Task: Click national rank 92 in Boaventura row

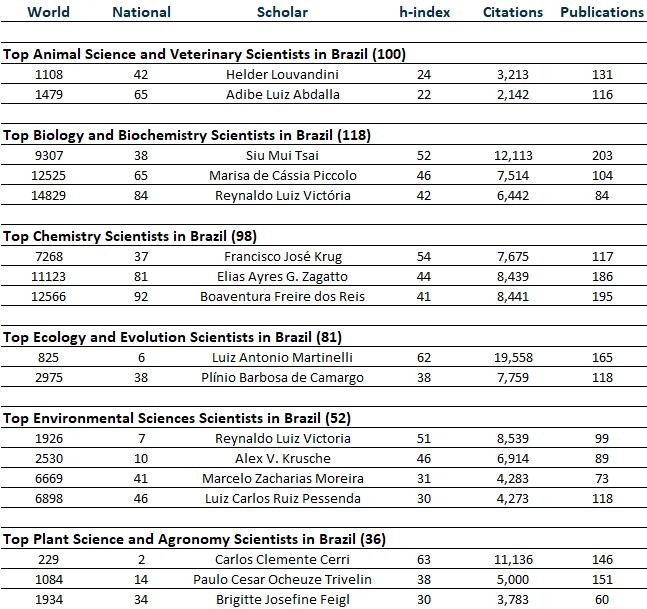Action: pos(141,297)
